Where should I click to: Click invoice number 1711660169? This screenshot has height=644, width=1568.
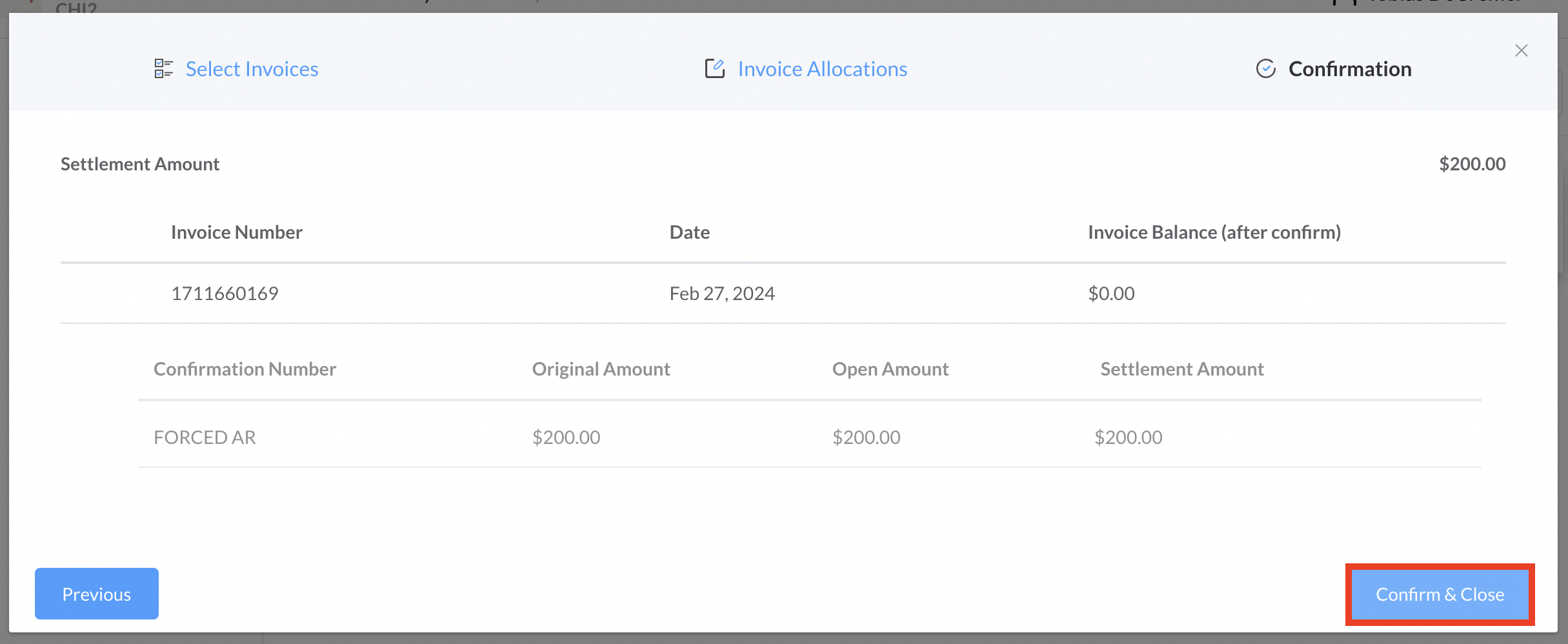click(225, 294)
